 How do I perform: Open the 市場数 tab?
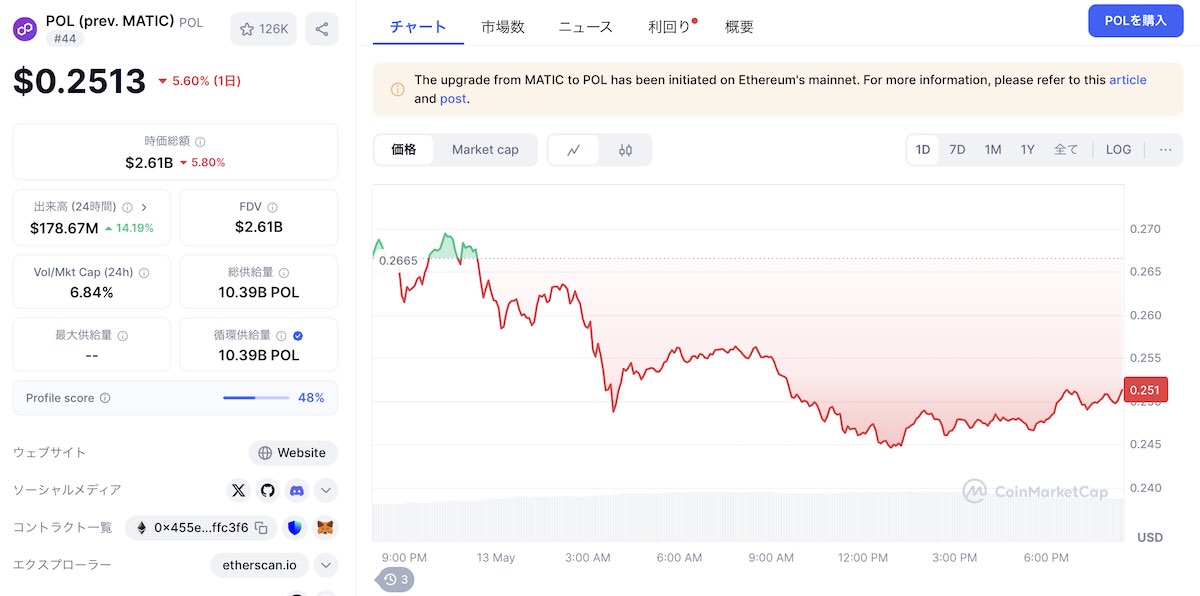click(503, 27)
